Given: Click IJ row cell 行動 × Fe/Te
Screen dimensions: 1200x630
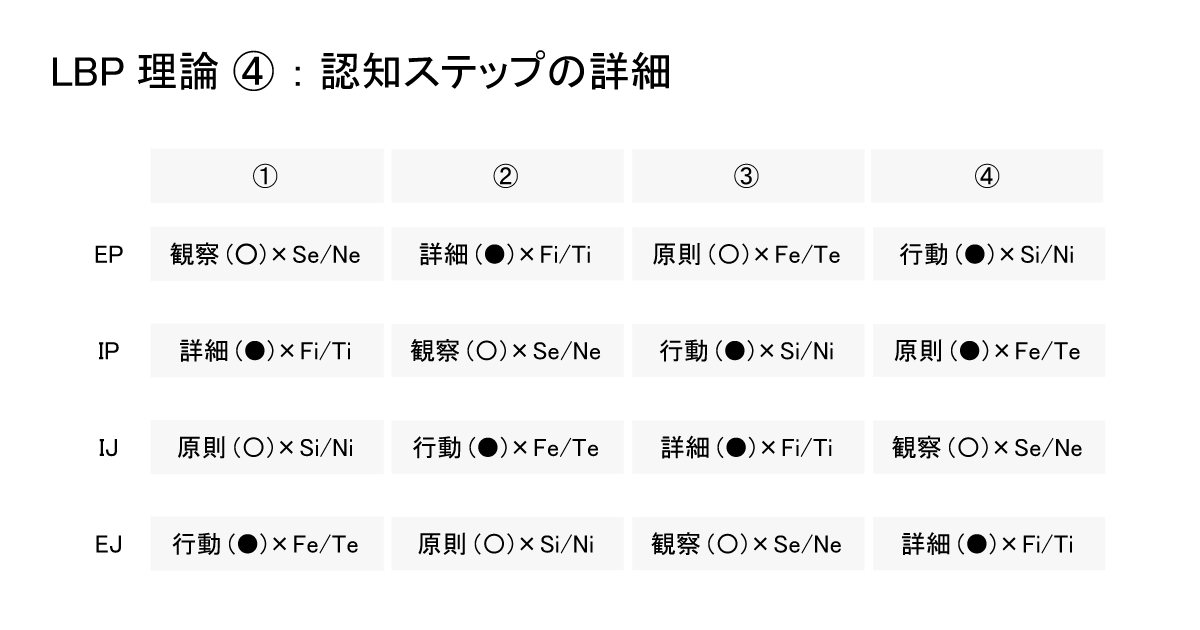Looking at the screenshot, I should pyautogui.click(x=507, y=448).
